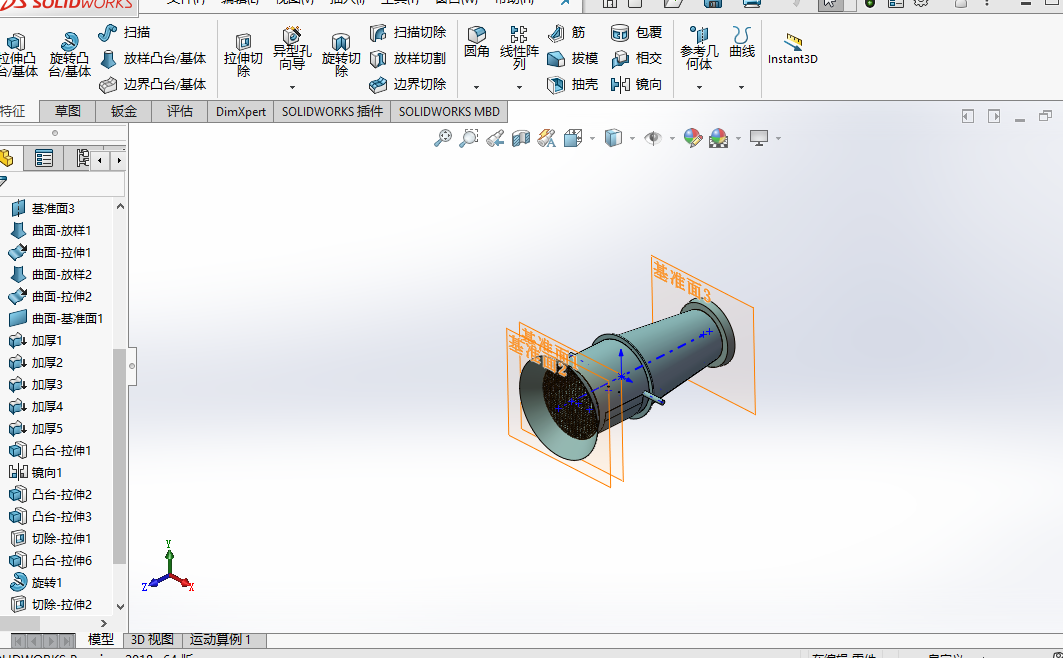Click the 抽壳 shell button
1063x658 pixels.
(x=573, y=85)
